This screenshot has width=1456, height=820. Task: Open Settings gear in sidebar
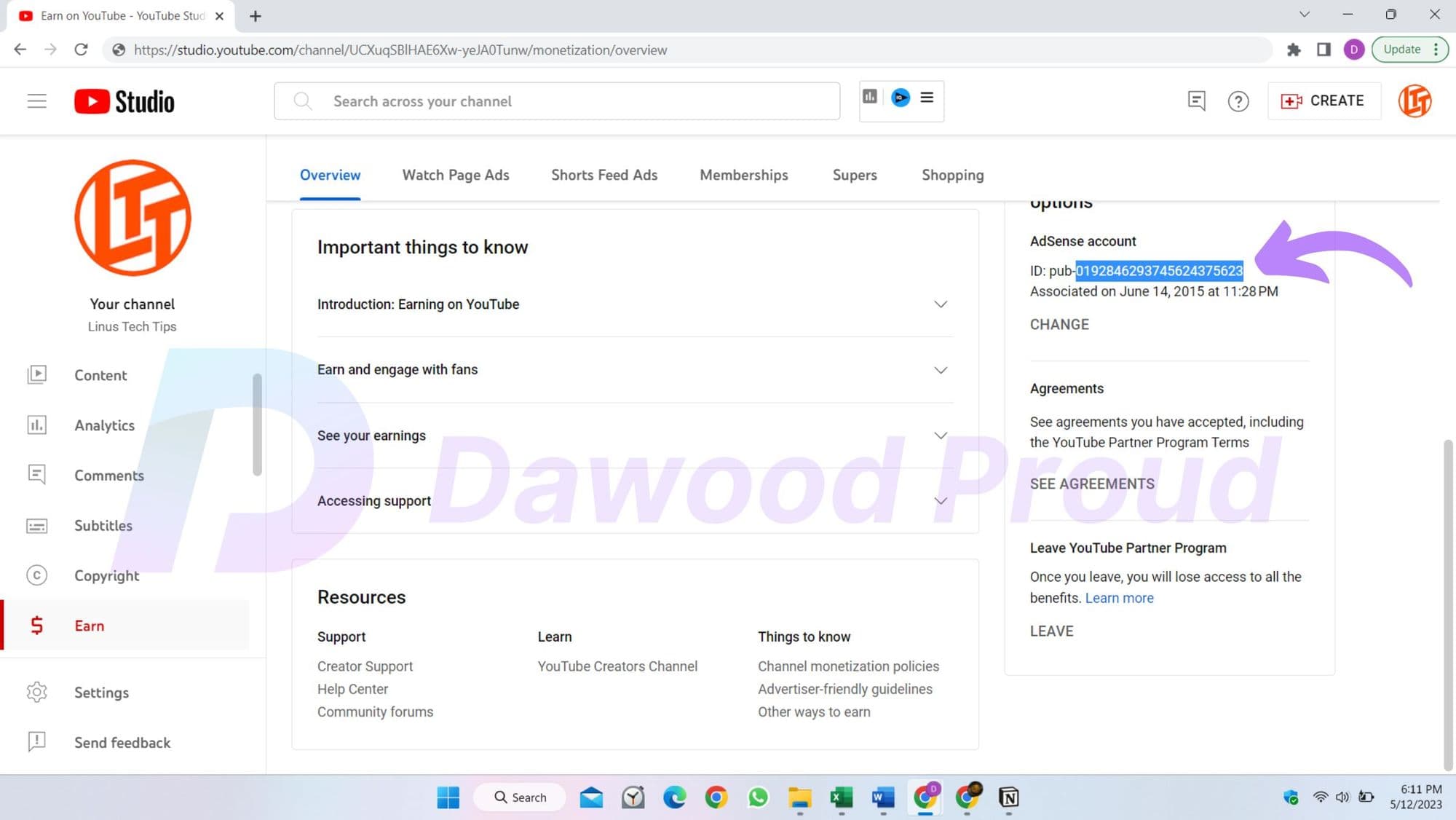[x=36, y=693]
